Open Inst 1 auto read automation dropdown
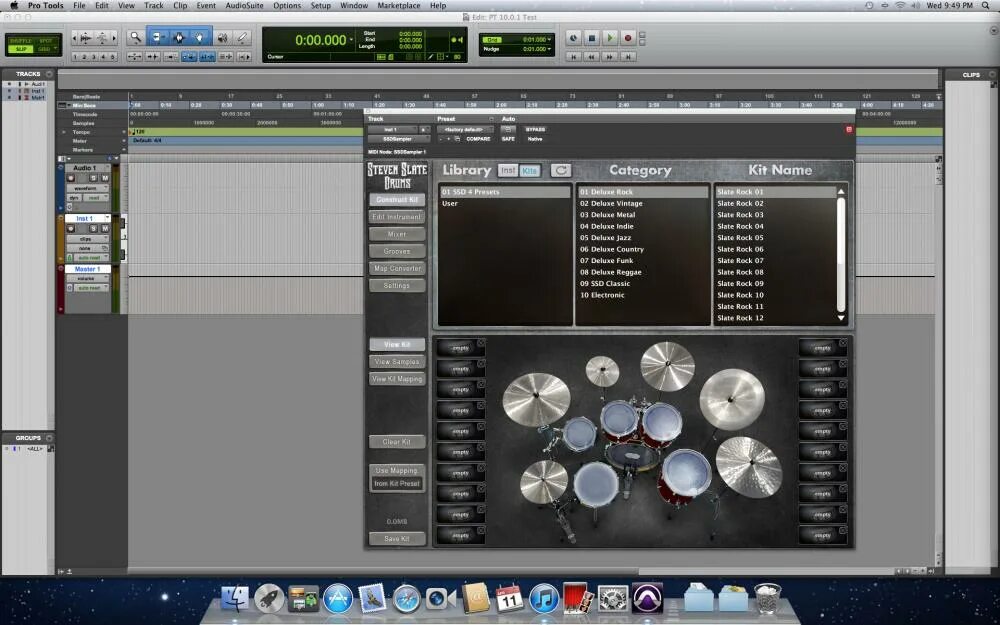The height and width of the screenshot is (625, 1000). pos(91,258)
